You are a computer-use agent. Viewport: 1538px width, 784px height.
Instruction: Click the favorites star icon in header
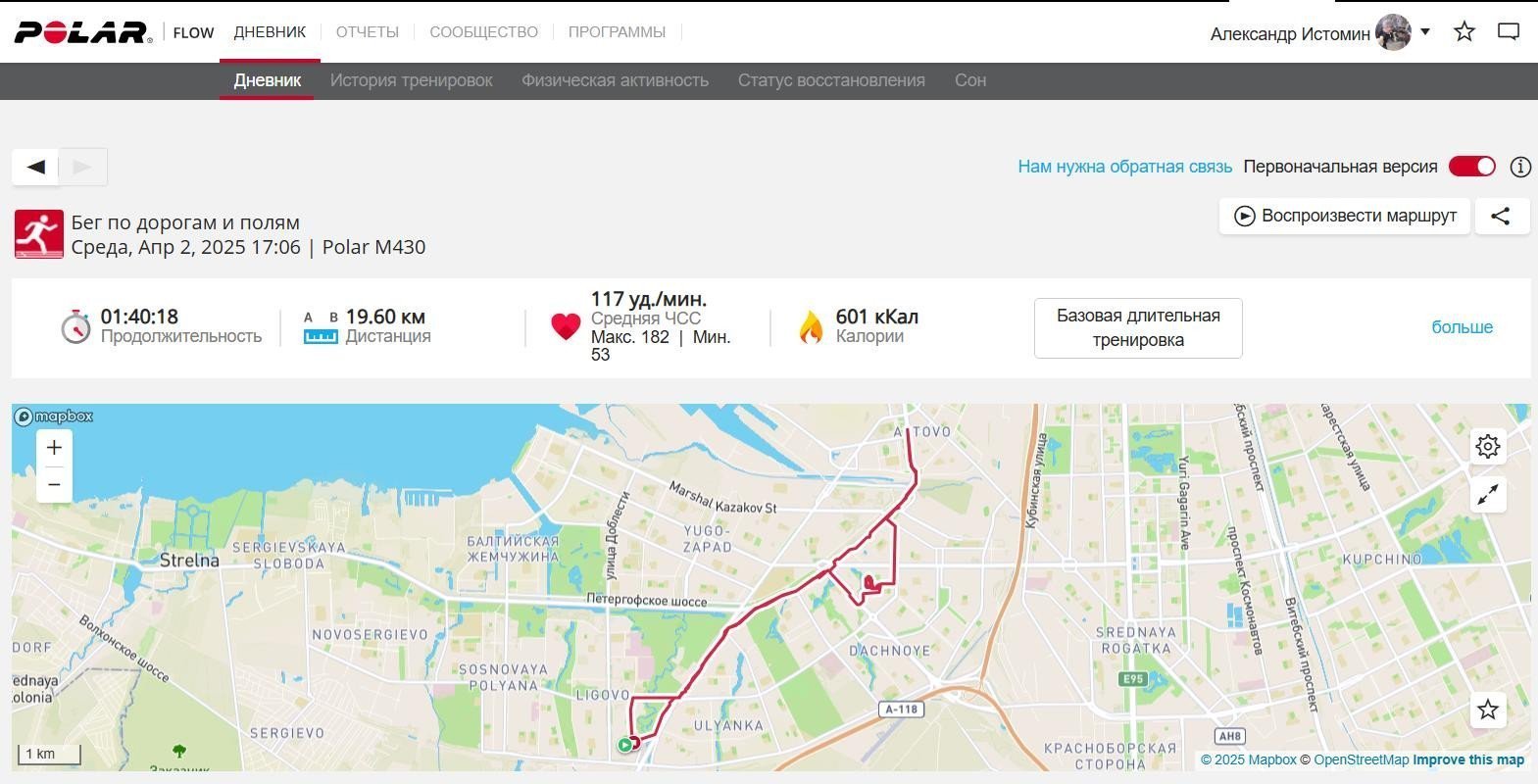coord(1464,31)
